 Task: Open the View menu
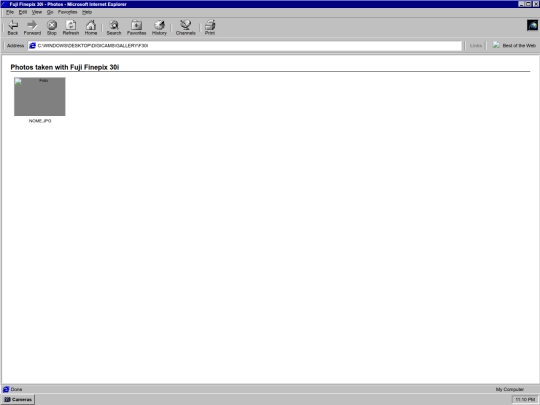37,12
